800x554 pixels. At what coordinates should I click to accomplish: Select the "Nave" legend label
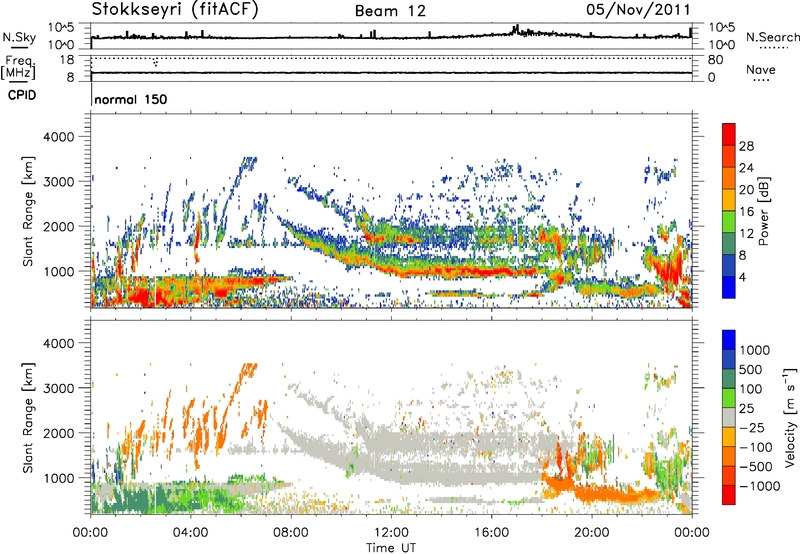click(x=761, y=69)
